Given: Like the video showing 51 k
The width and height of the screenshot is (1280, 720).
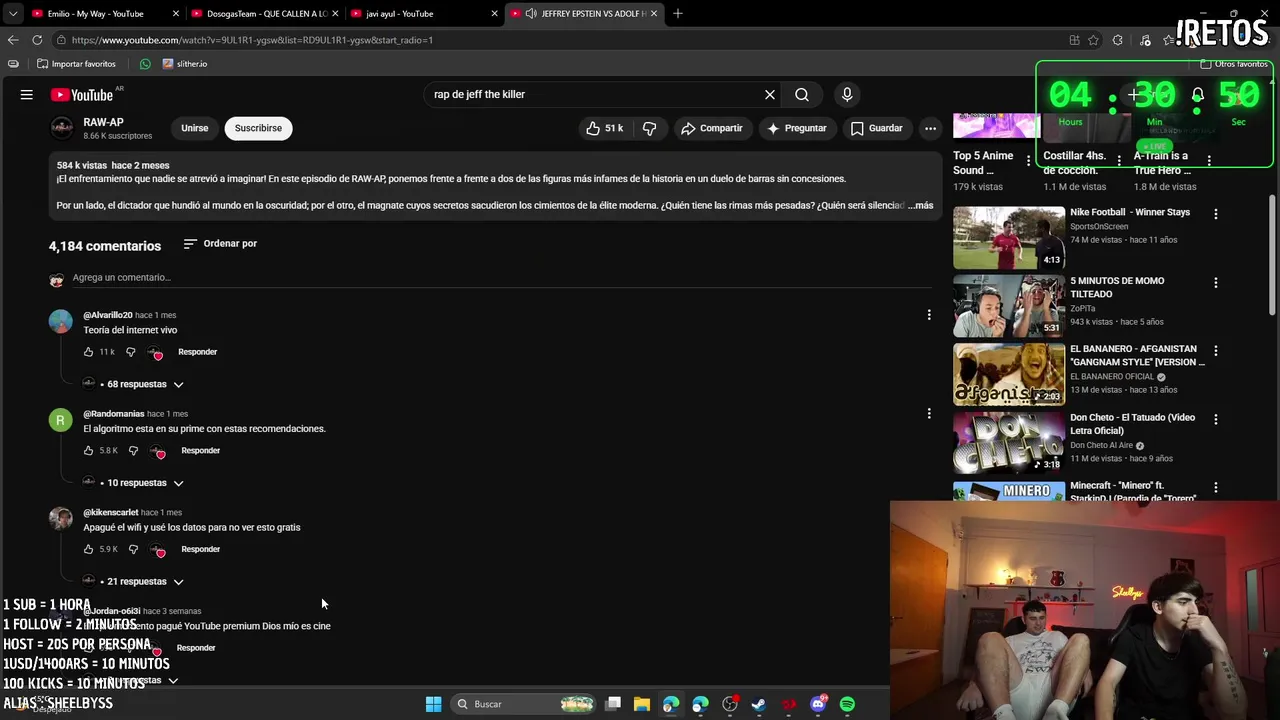Looking at the screenshot, I should pos(604,128).
